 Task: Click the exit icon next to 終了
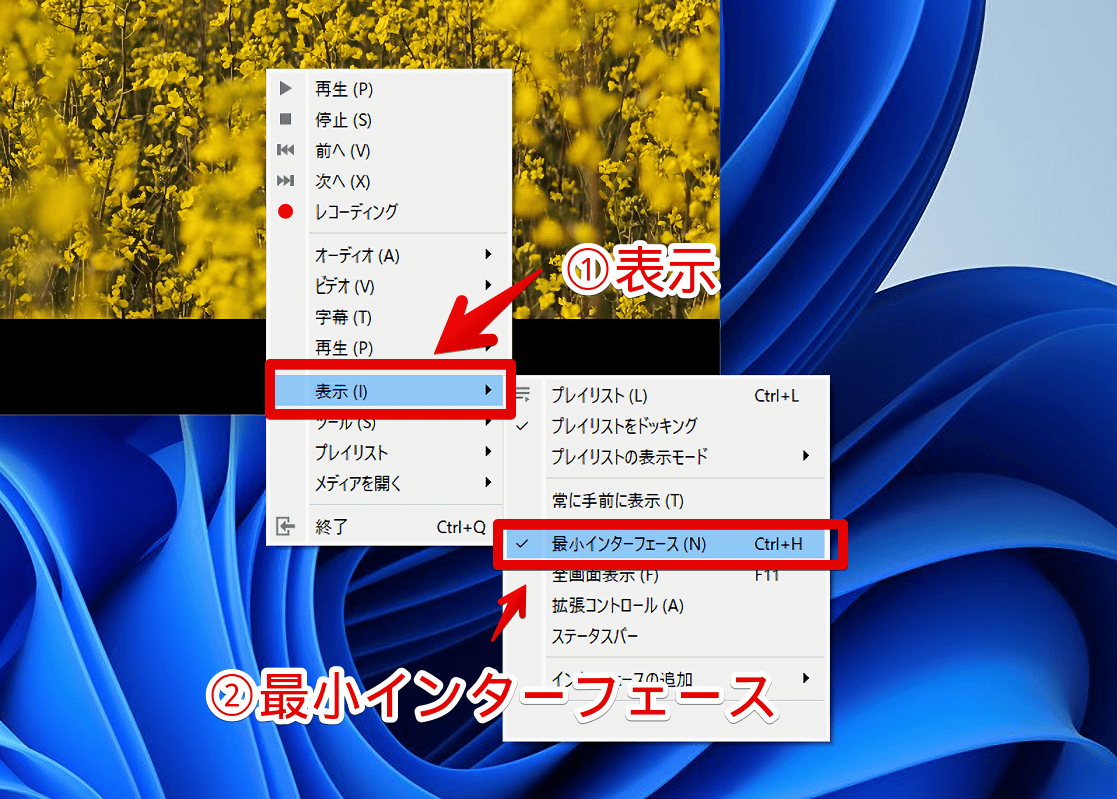(x=286, y=526)
